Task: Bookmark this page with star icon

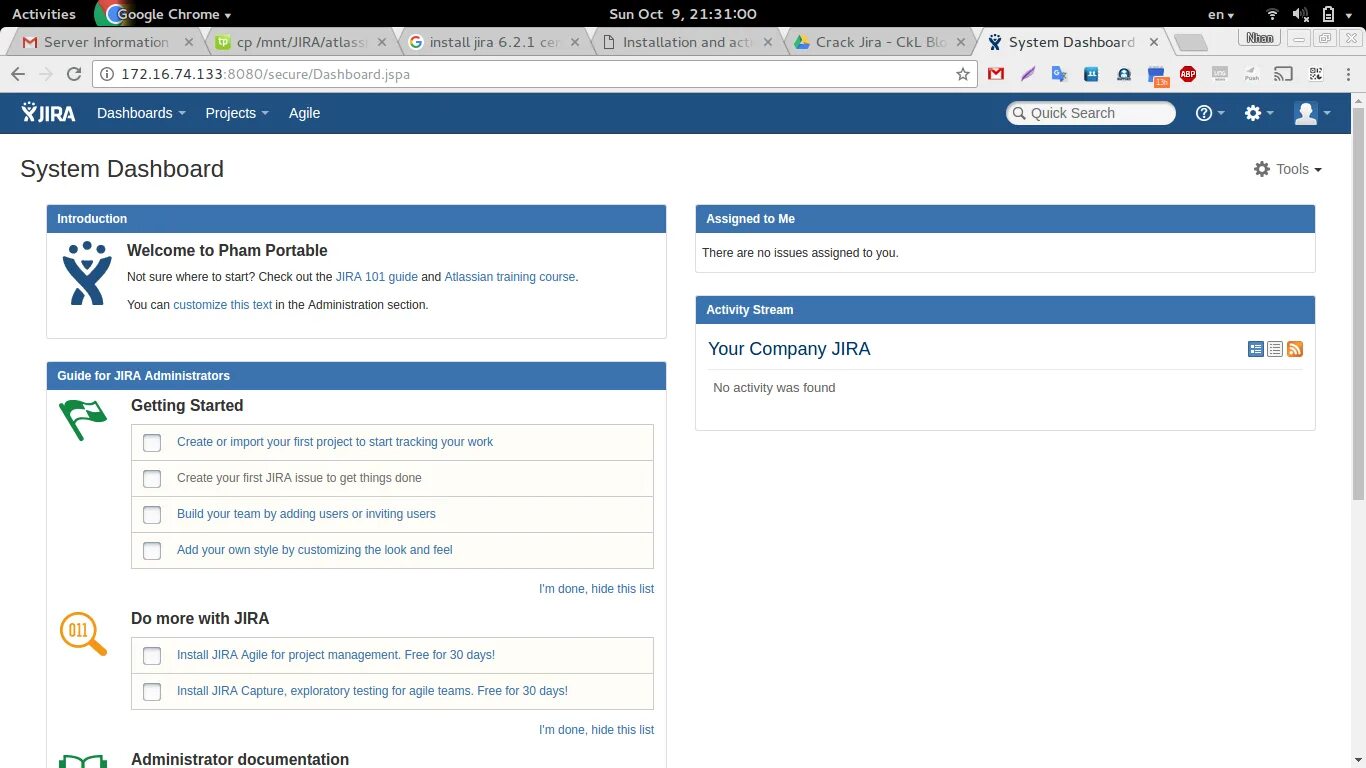Action: click(963, 74)
